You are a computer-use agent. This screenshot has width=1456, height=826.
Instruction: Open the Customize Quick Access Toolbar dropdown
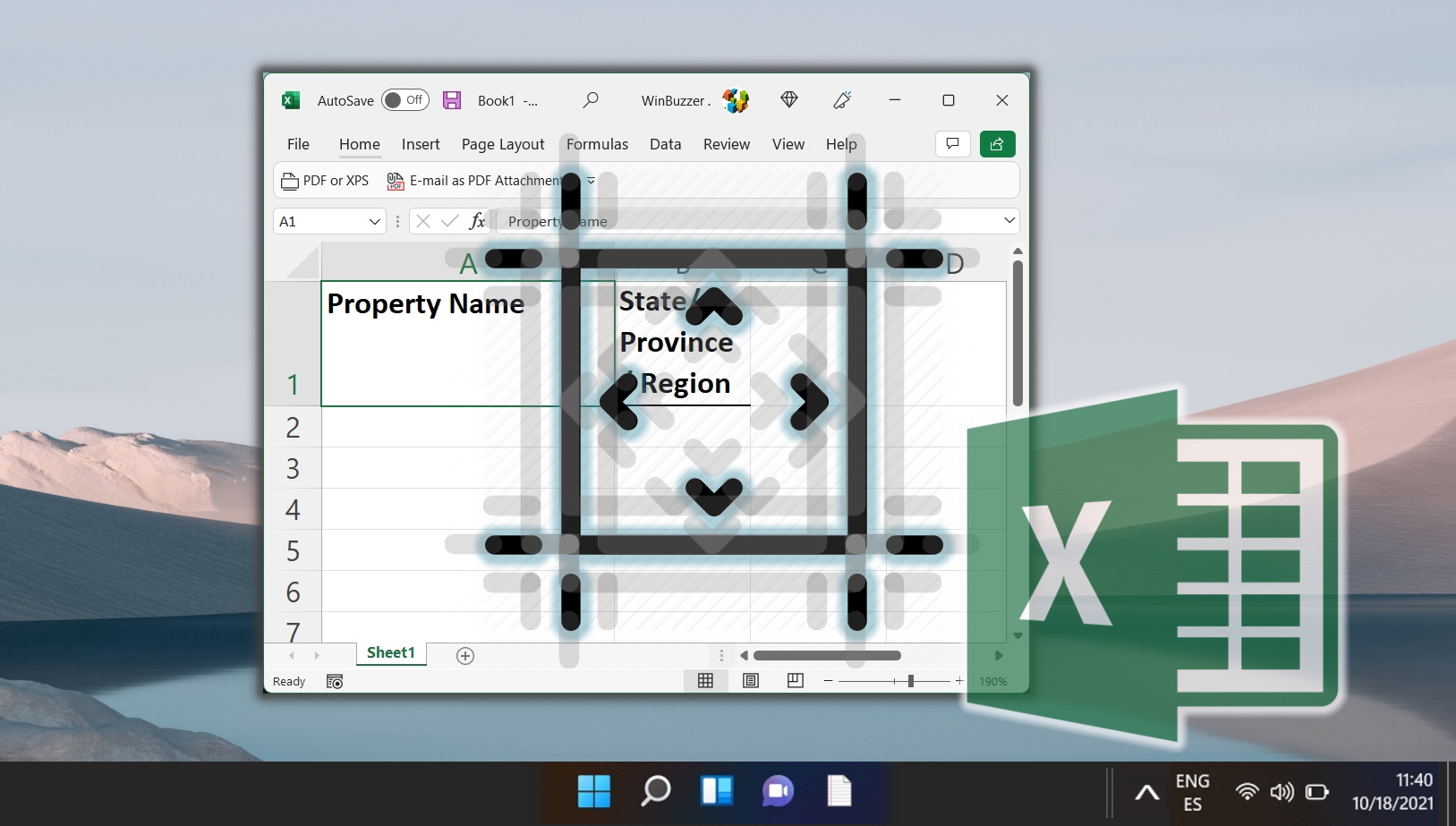[x=591, y=181]
